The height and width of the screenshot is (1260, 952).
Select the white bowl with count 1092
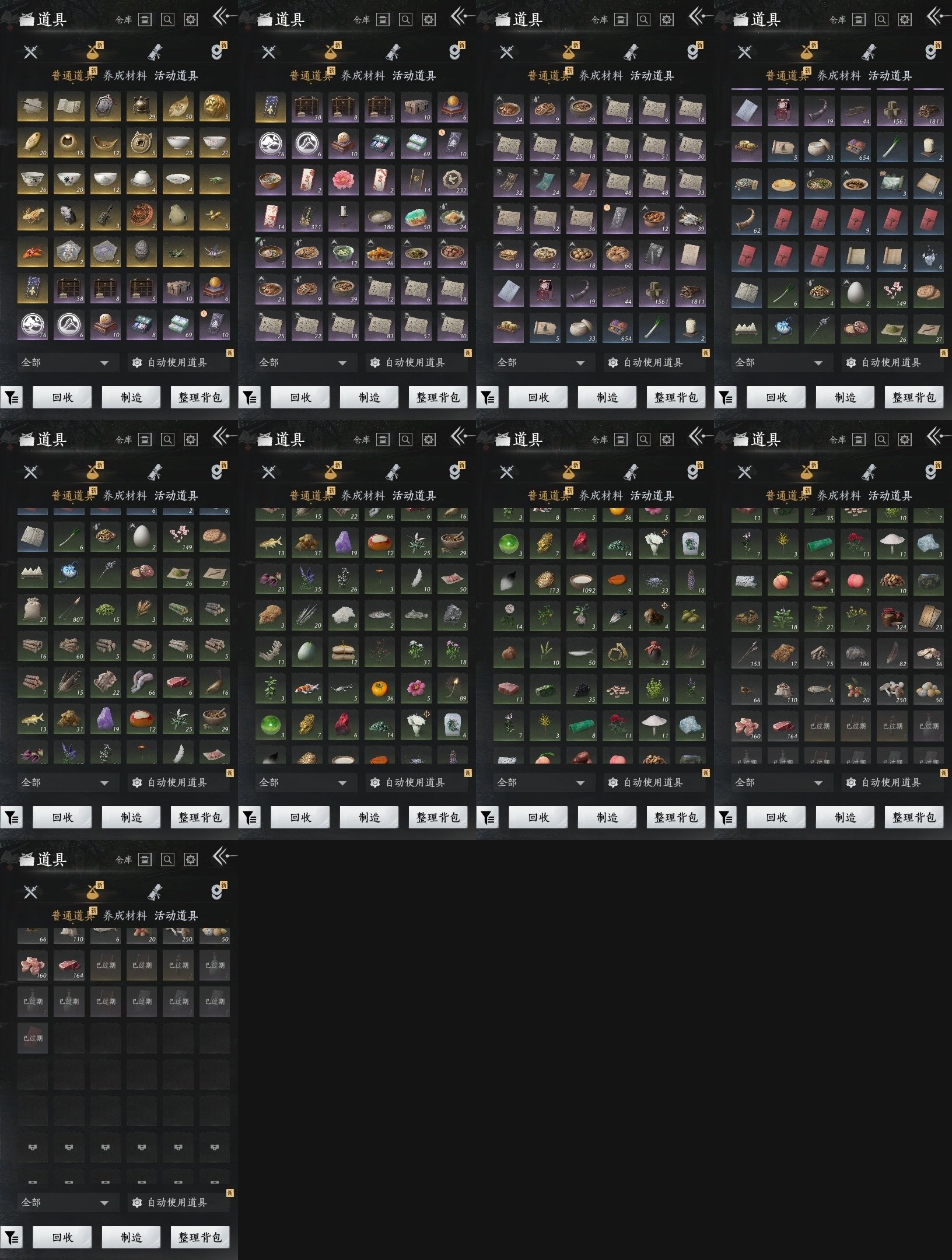pos(582,580)
